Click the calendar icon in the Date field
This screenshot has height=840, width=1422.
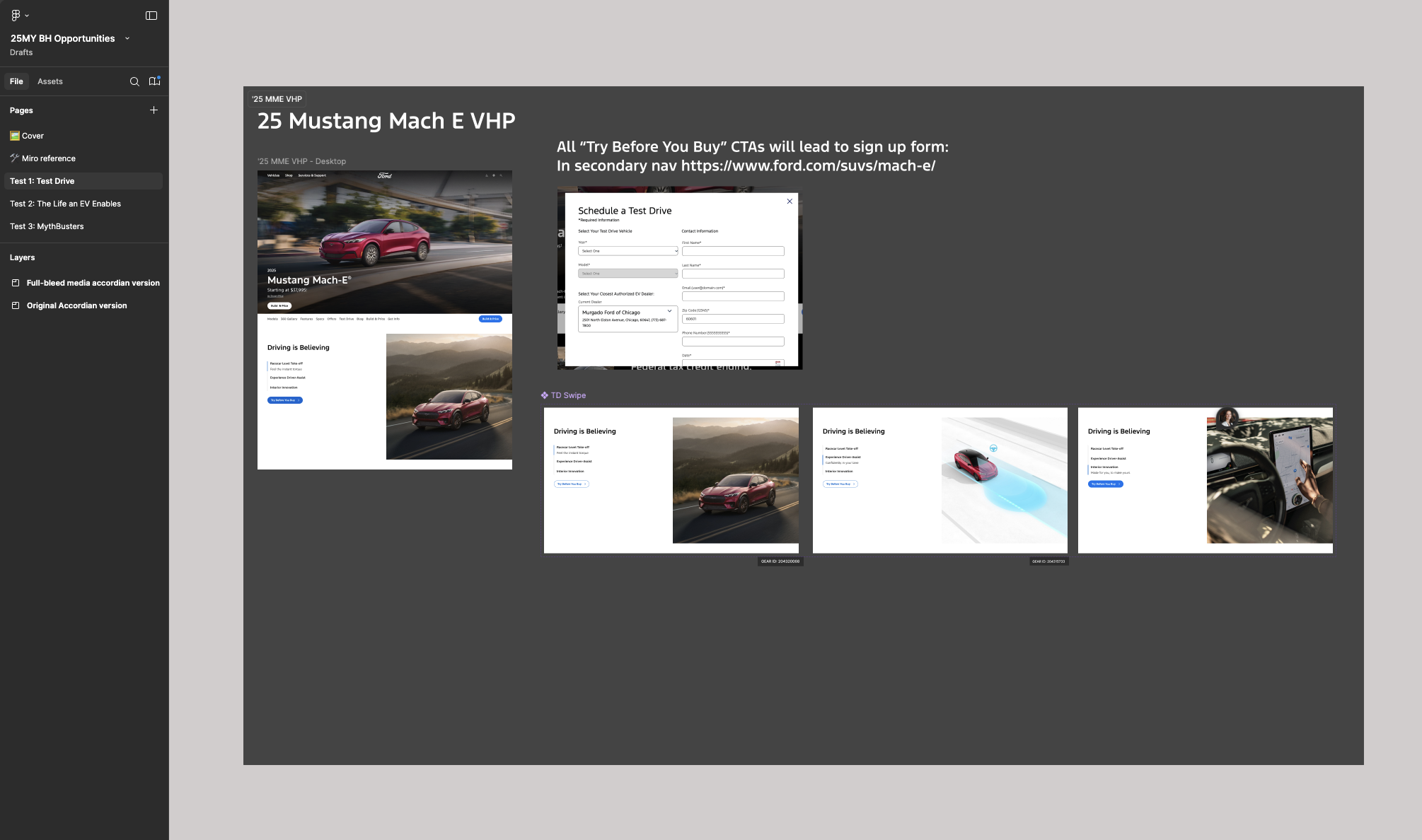778,363
